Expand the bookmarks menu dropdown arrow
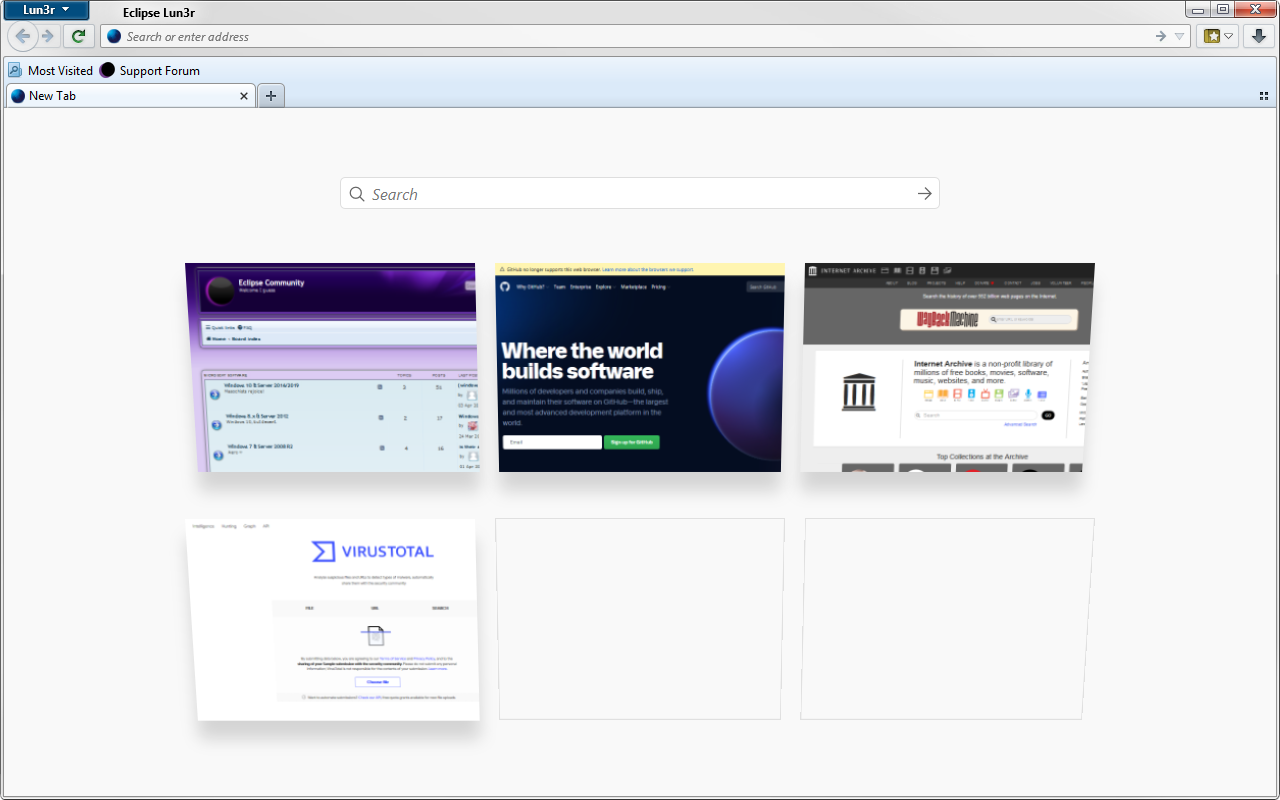This screenshot has width=1280, height=800. tap(1230, 36)
